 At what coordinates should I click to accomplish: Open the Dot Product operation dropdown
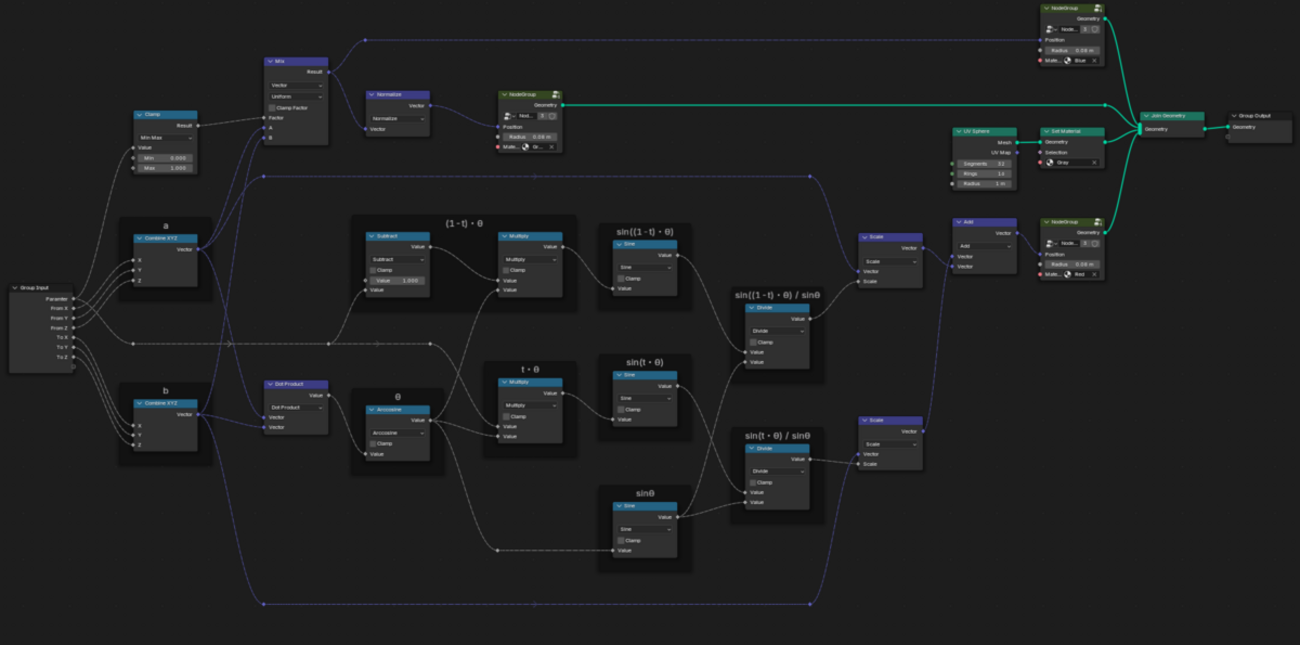[x=297, y=407]
